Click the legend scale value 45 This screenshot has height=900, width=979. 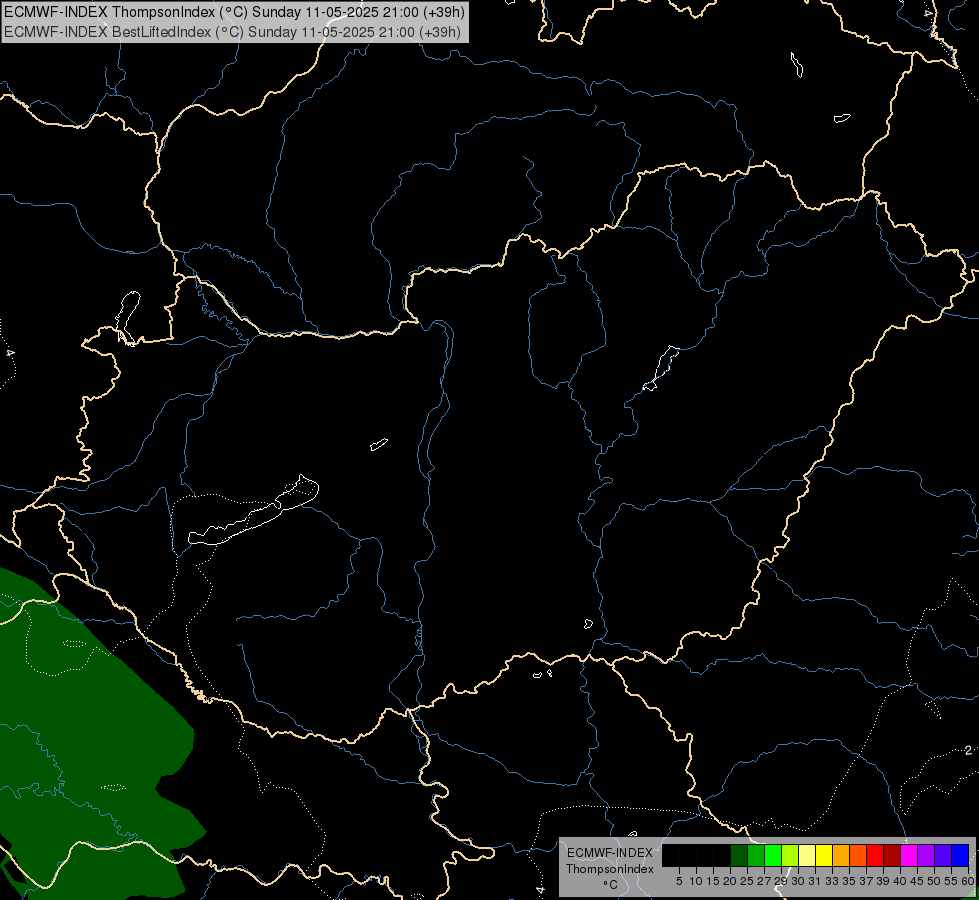(917, 881)
